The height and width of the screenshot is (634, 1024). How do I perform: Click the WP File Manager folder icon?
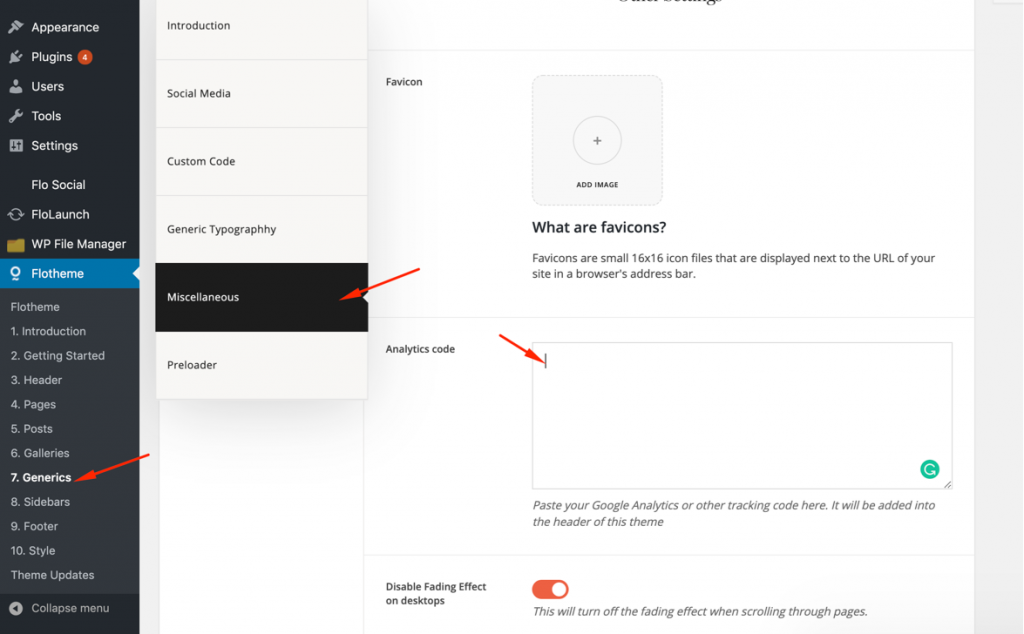(x=16, y=244)
